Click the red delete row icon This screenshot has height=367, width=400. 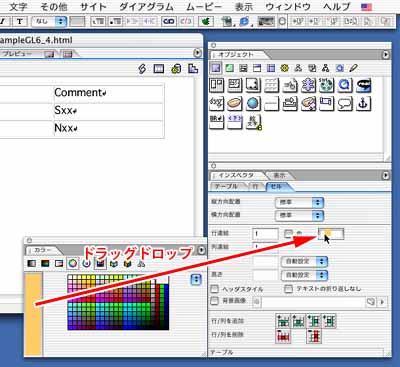click(x=283, y=336)
